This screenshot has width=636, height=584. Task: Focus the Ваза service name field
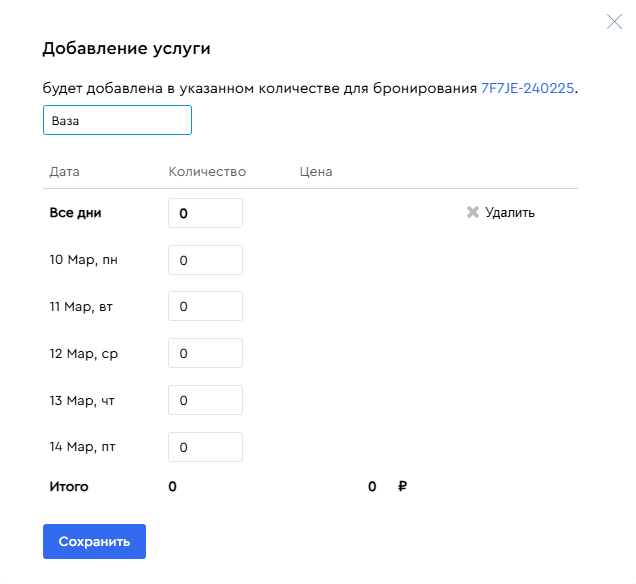tap(117, 120)
